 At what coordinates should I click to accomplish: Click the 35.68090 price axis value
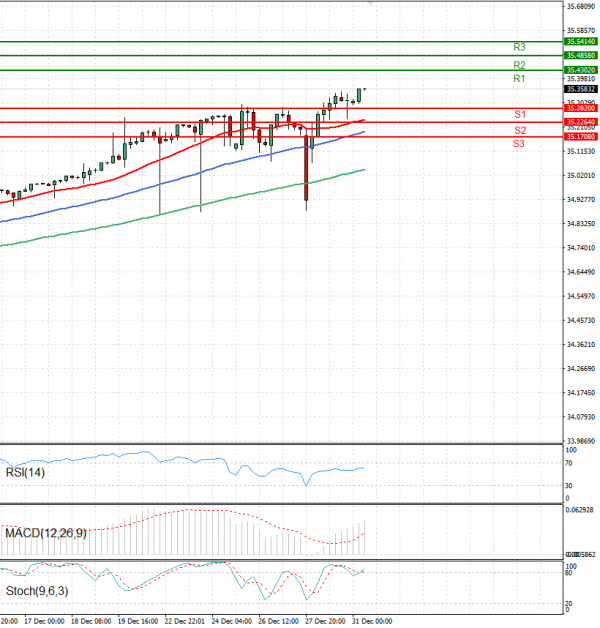pos(581,6)
